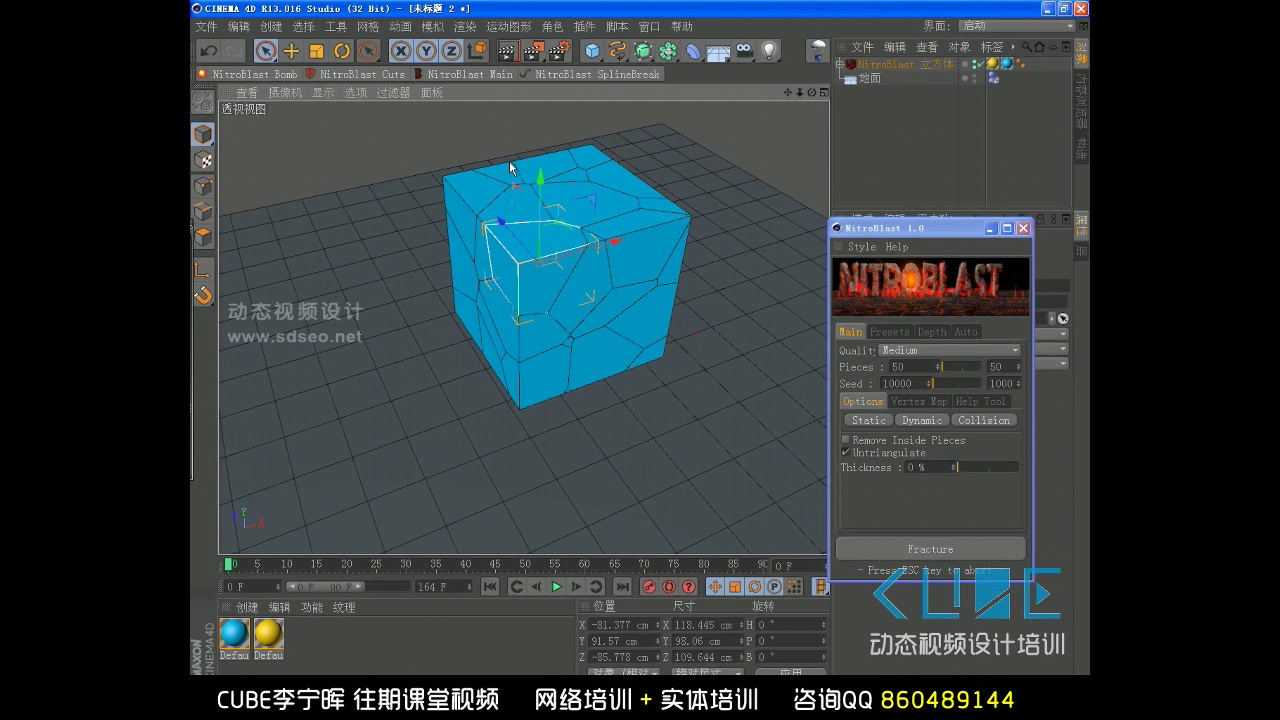
Task: Click the Static button
Action: coord(868,421)
